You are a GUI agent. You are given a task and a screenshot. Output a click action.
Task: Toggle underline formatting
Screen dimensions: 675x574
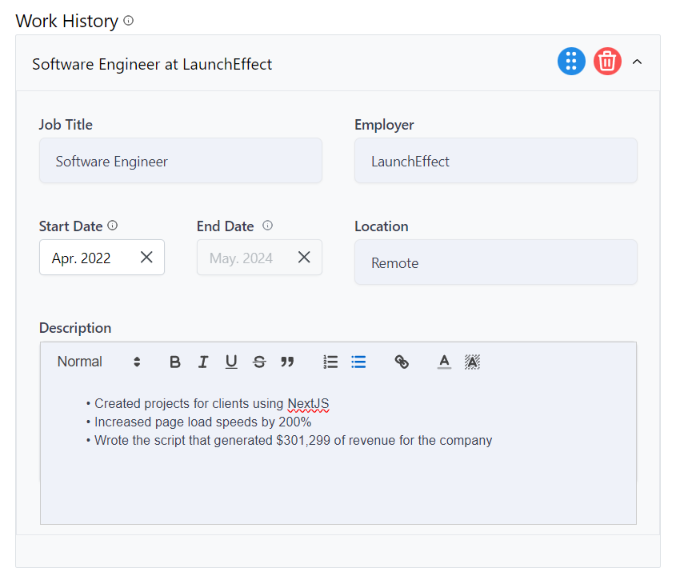[x=231, y=362]
